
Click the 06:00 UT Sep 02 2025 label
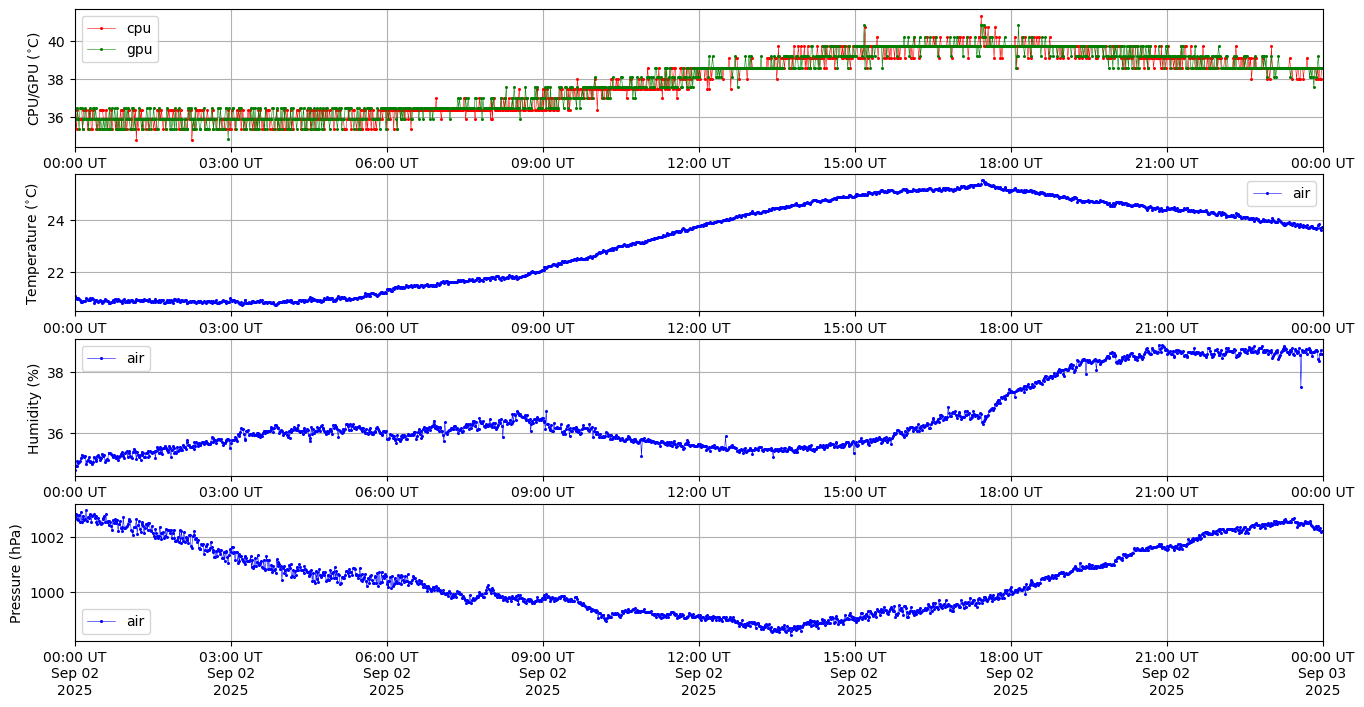pos(387,674)
